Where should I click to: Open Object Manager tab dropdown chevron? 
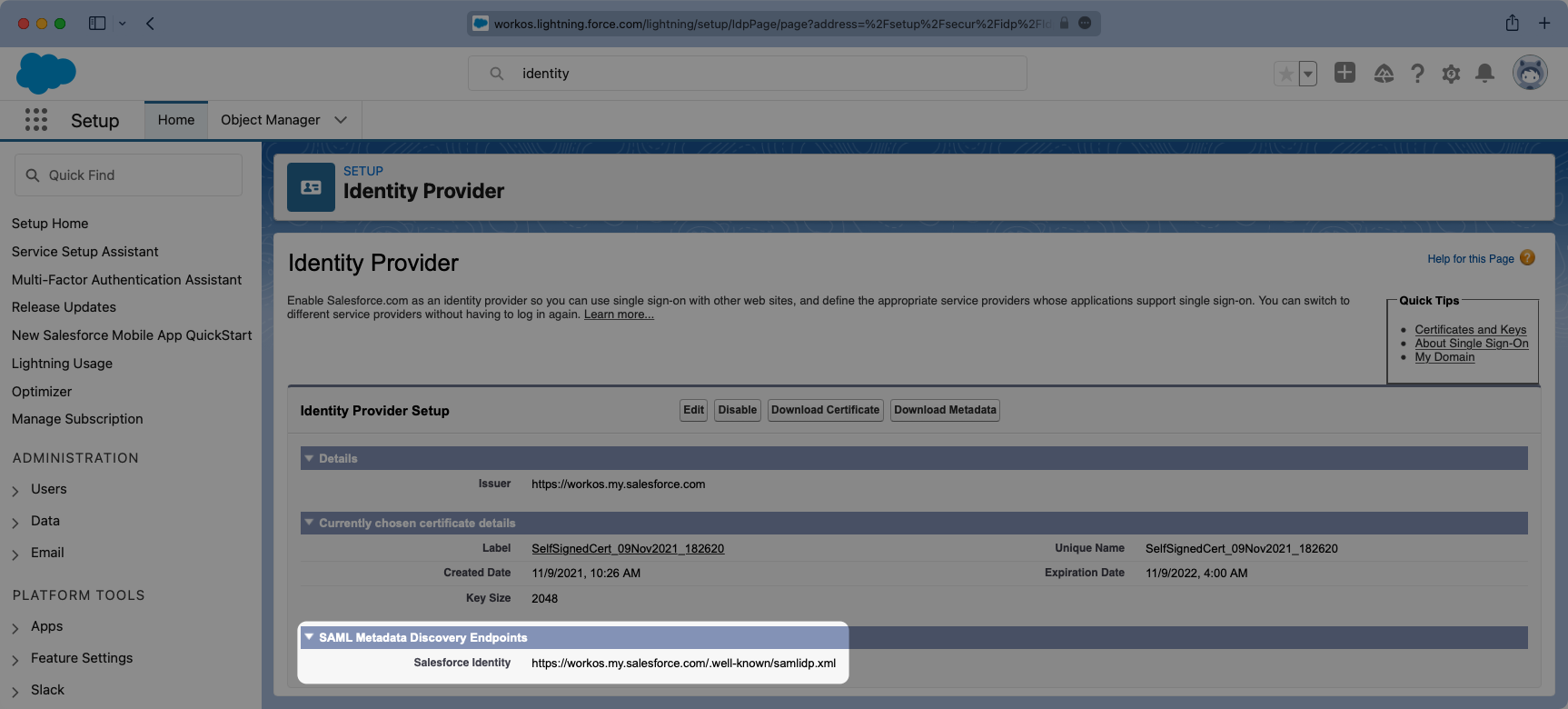pyautogui.click(x=341, y=120)
